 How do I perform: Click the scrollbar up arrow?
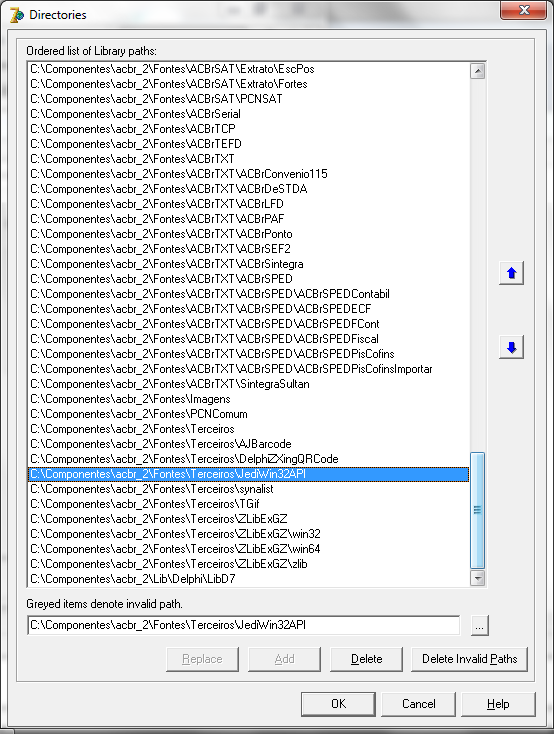point(477,71)
